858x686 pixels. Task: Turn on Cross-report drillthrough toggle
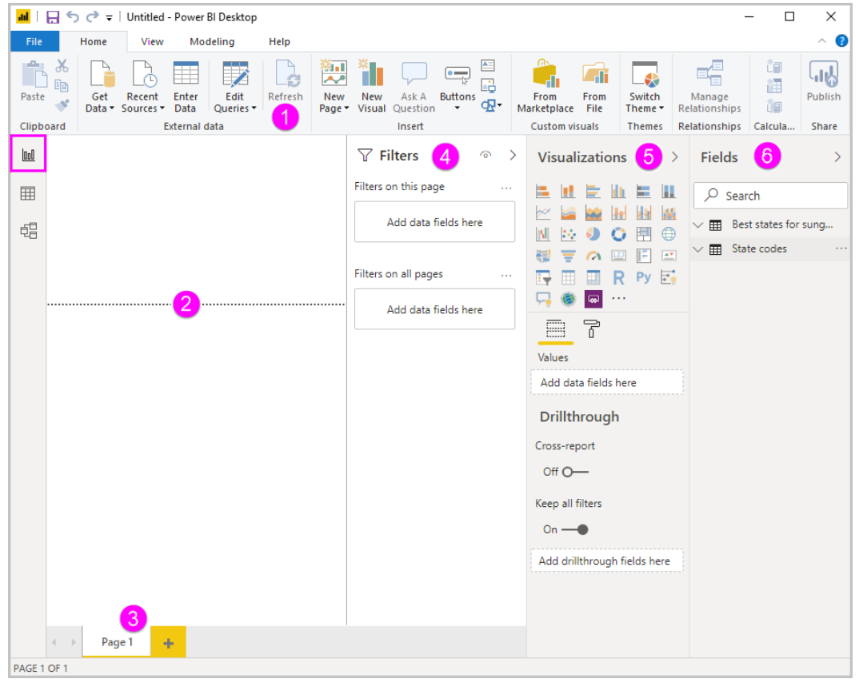pyautogui.click(x=575, y=472)
